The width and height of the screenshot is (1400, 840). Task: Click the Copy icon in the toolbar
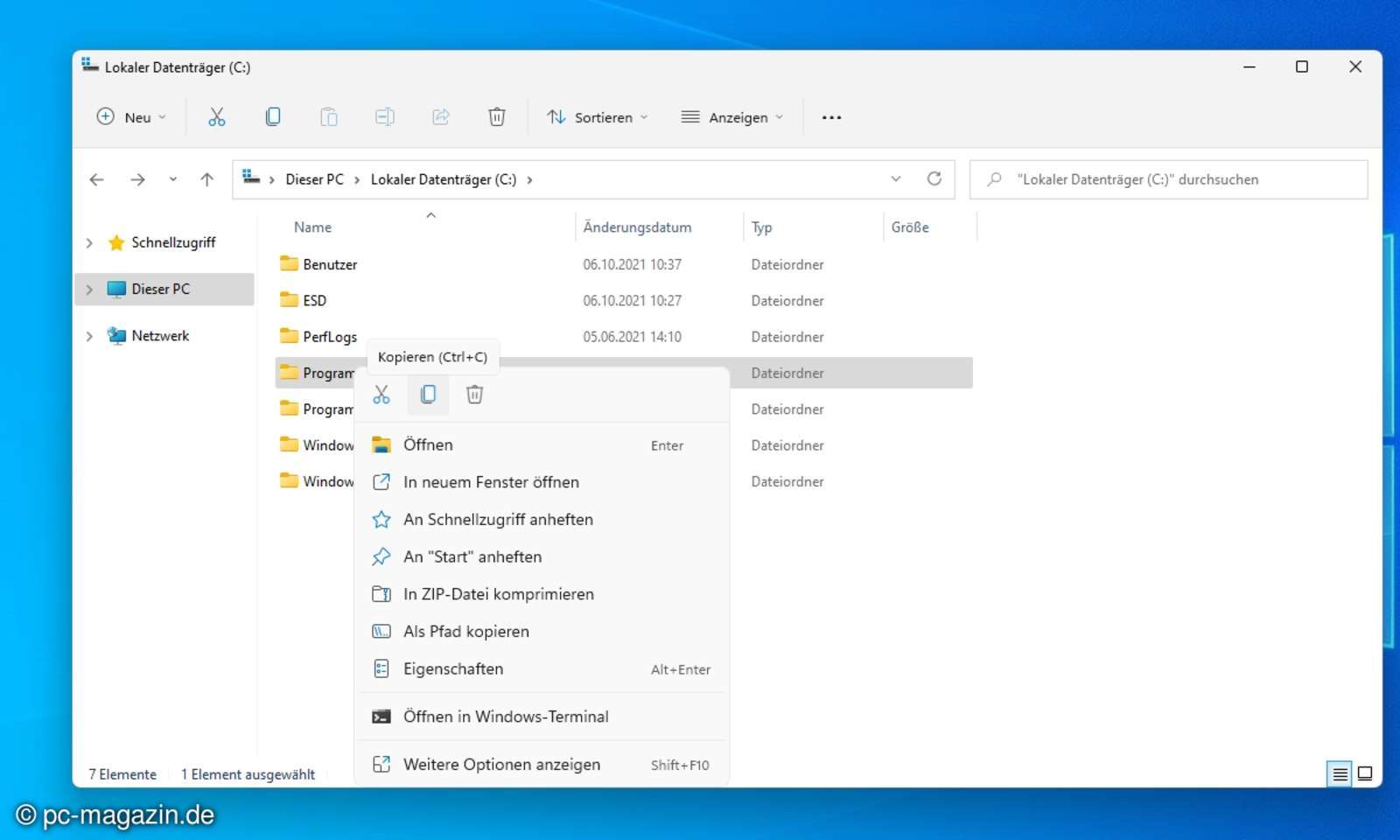coord(272,116)
